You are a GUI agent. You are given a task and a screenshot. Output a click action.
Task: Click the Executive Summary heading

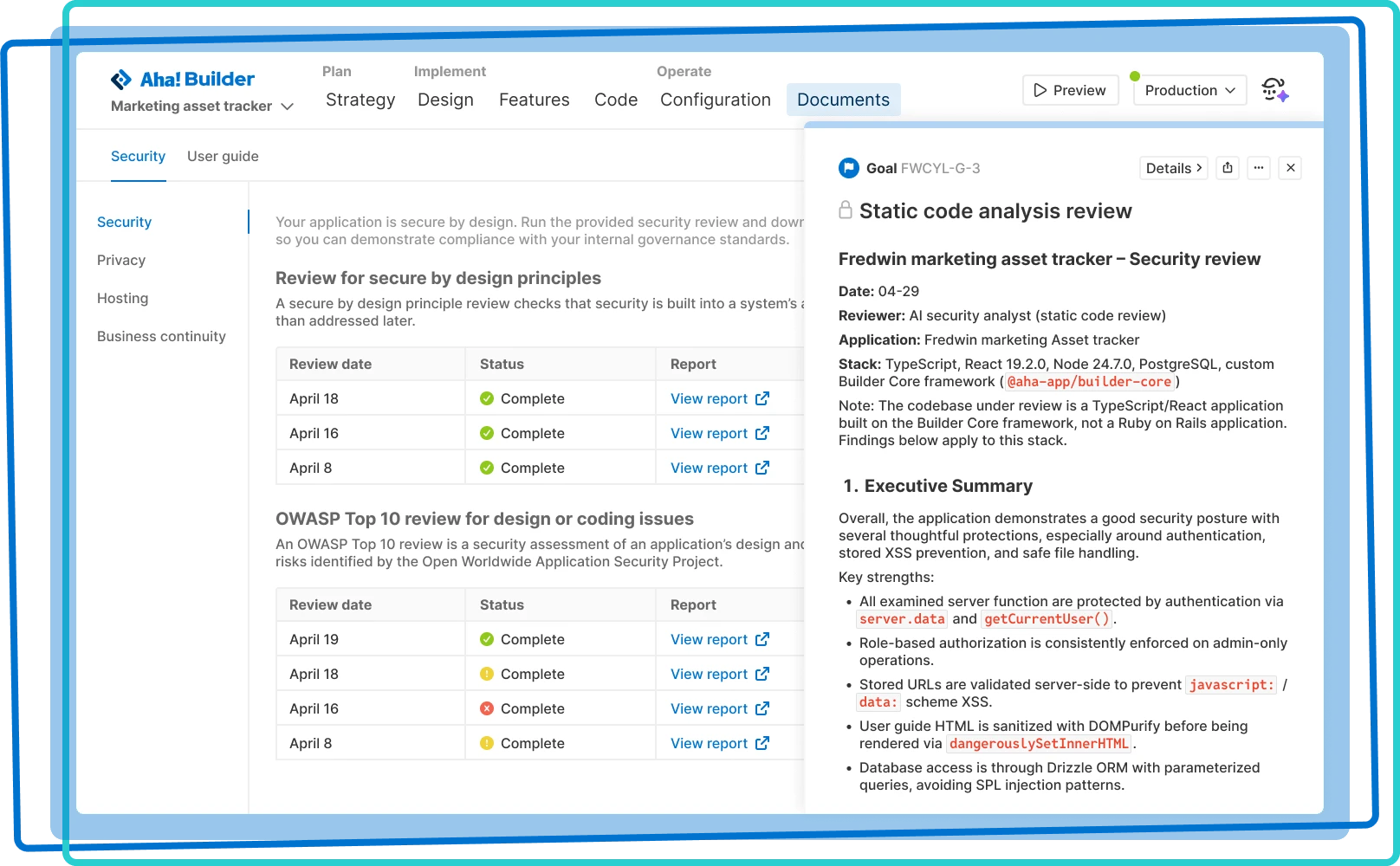click(938, 486)
